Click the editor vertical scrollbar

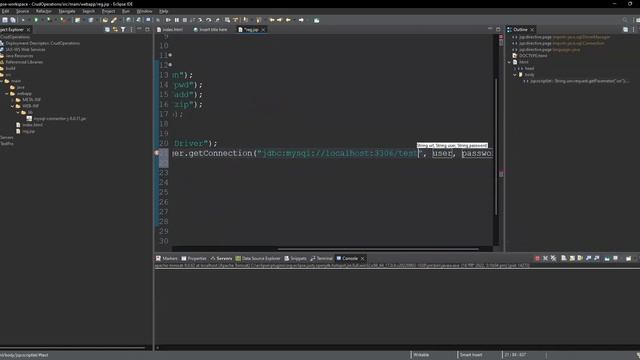coord(496,146)
